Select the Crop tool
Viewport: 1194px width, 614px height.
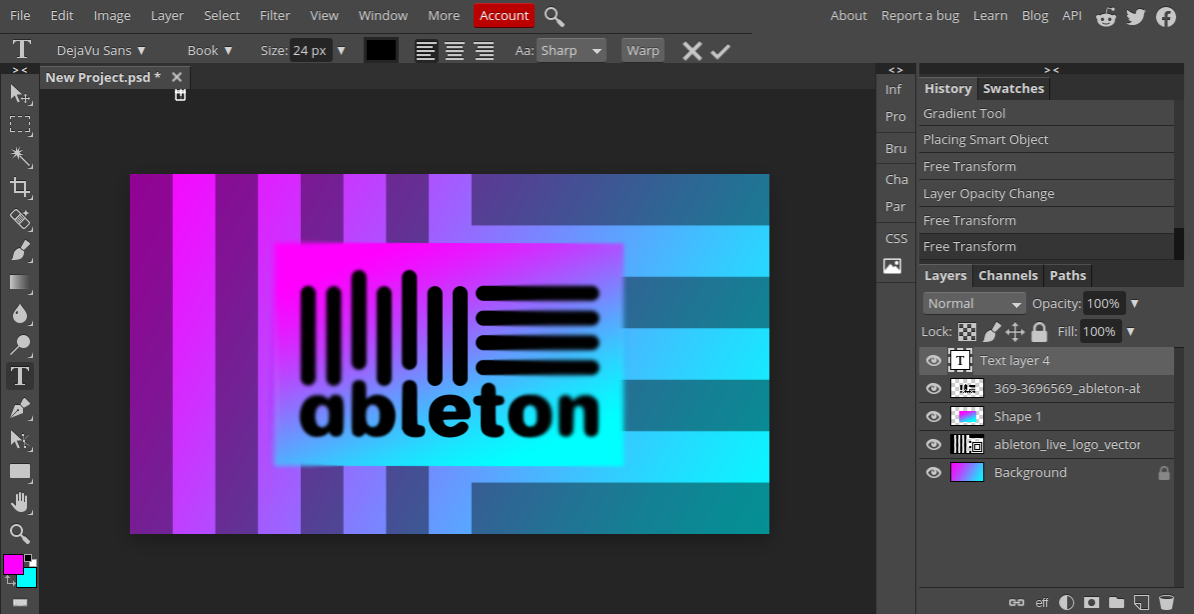pos(20,187)
